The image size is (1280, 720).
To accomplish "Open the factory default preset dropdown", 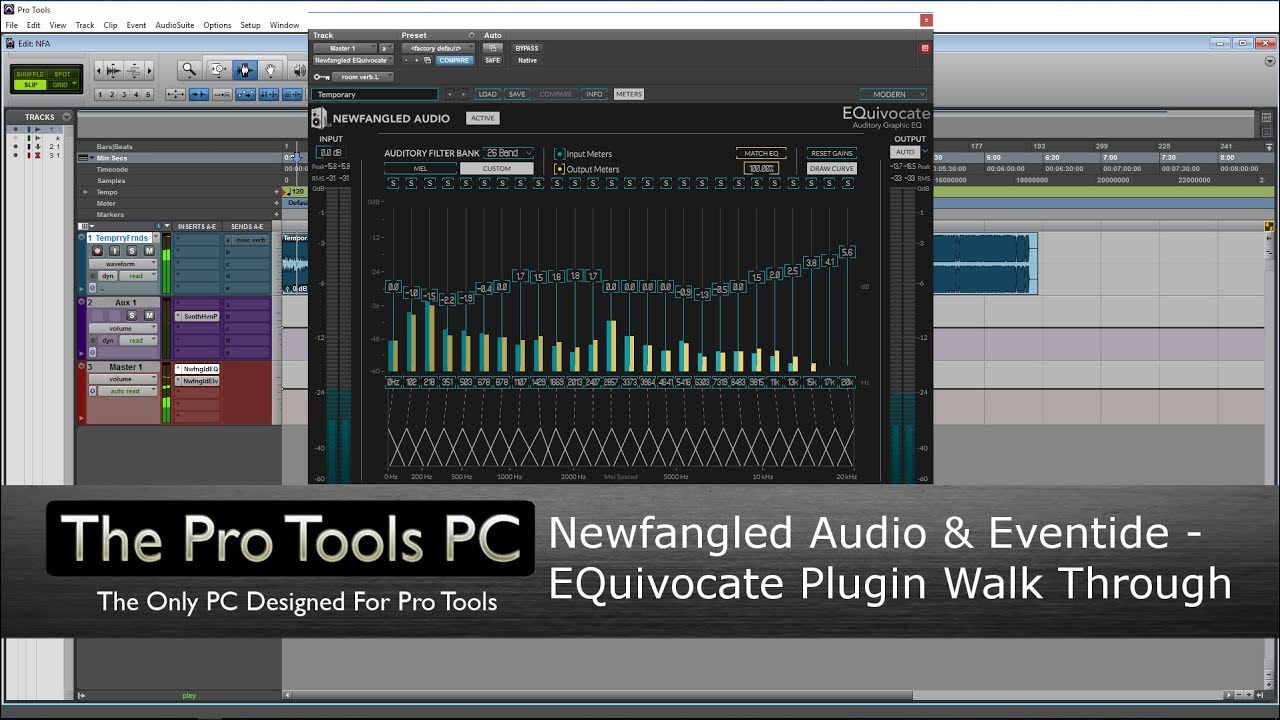I will pos(438,48).
